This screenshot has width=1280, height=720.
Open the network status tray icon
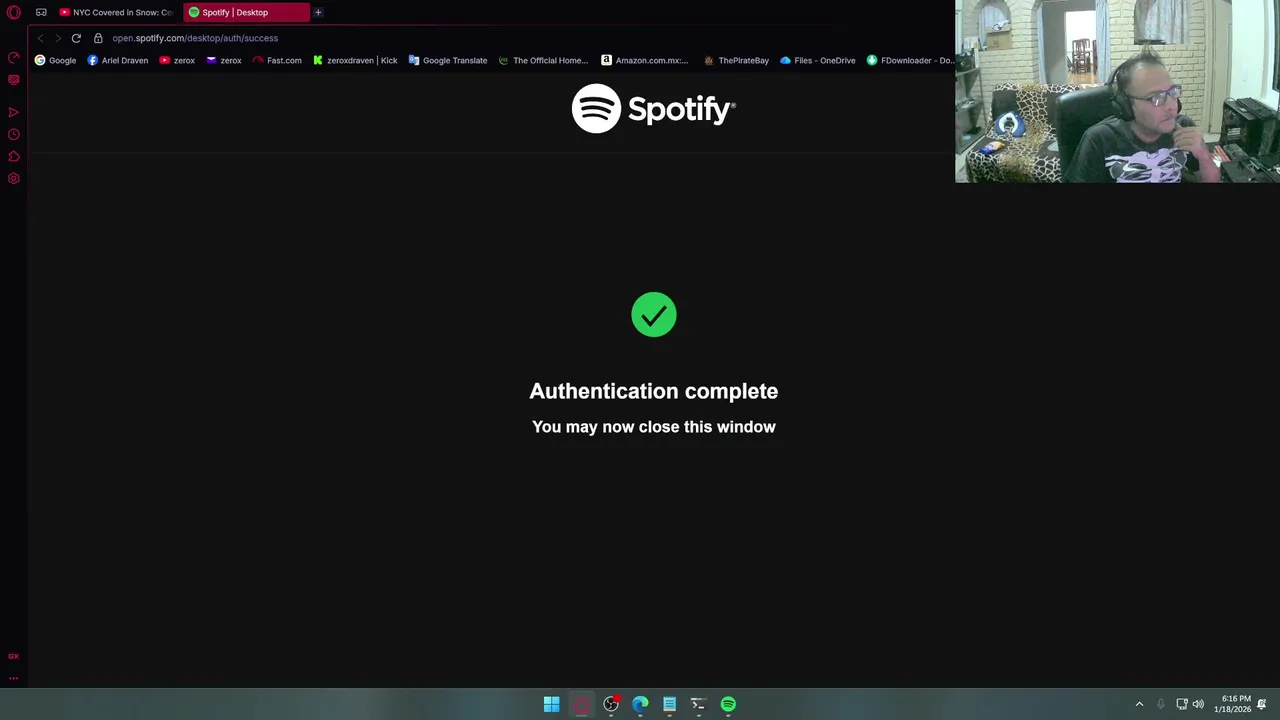coord(1181,704)
